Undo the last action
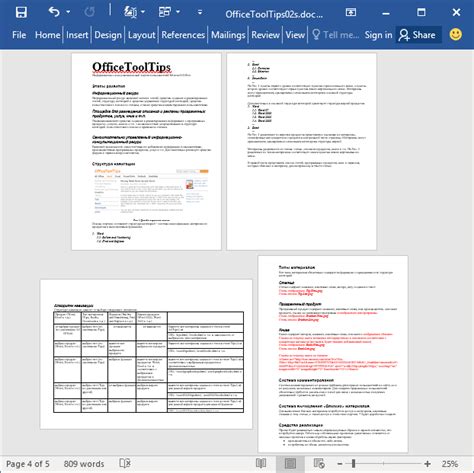This screenshot has width=474, height=473. coord(54,12)
